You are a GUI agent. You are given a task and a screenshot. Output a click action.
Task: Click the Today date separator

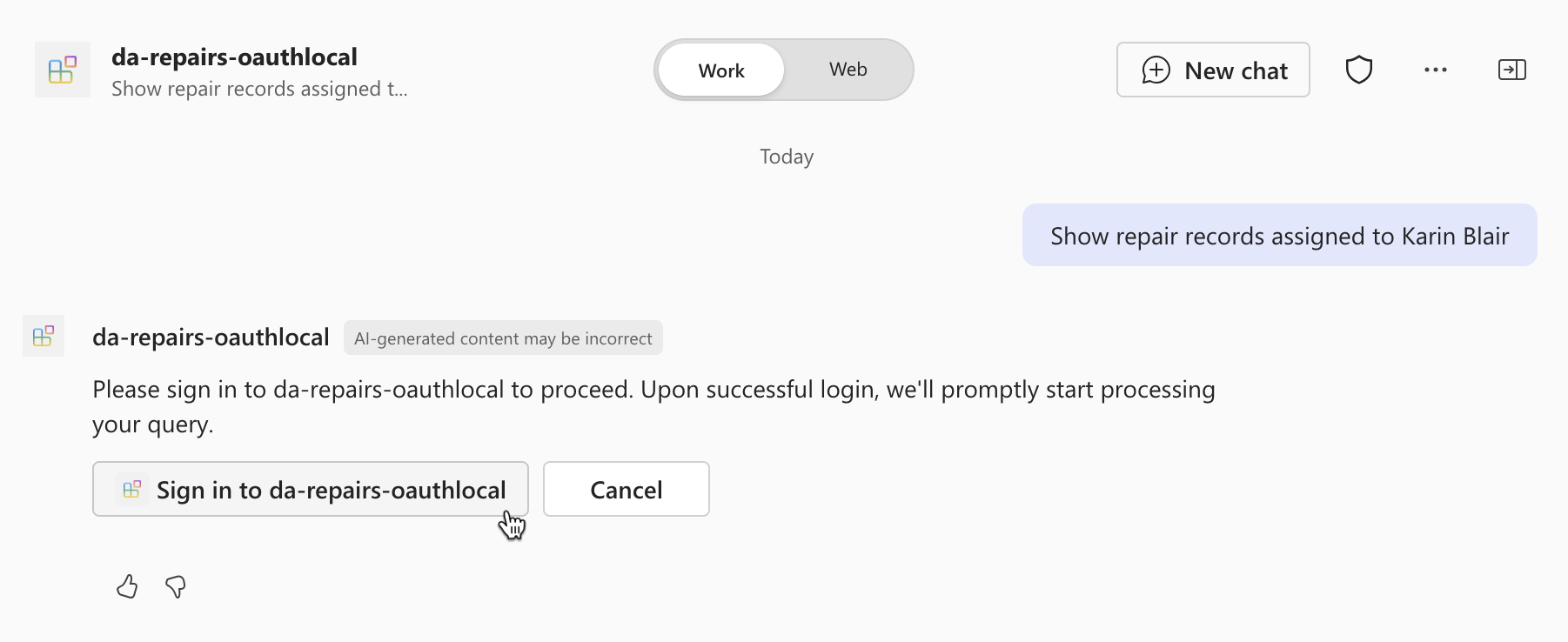(x=787, y=157)
